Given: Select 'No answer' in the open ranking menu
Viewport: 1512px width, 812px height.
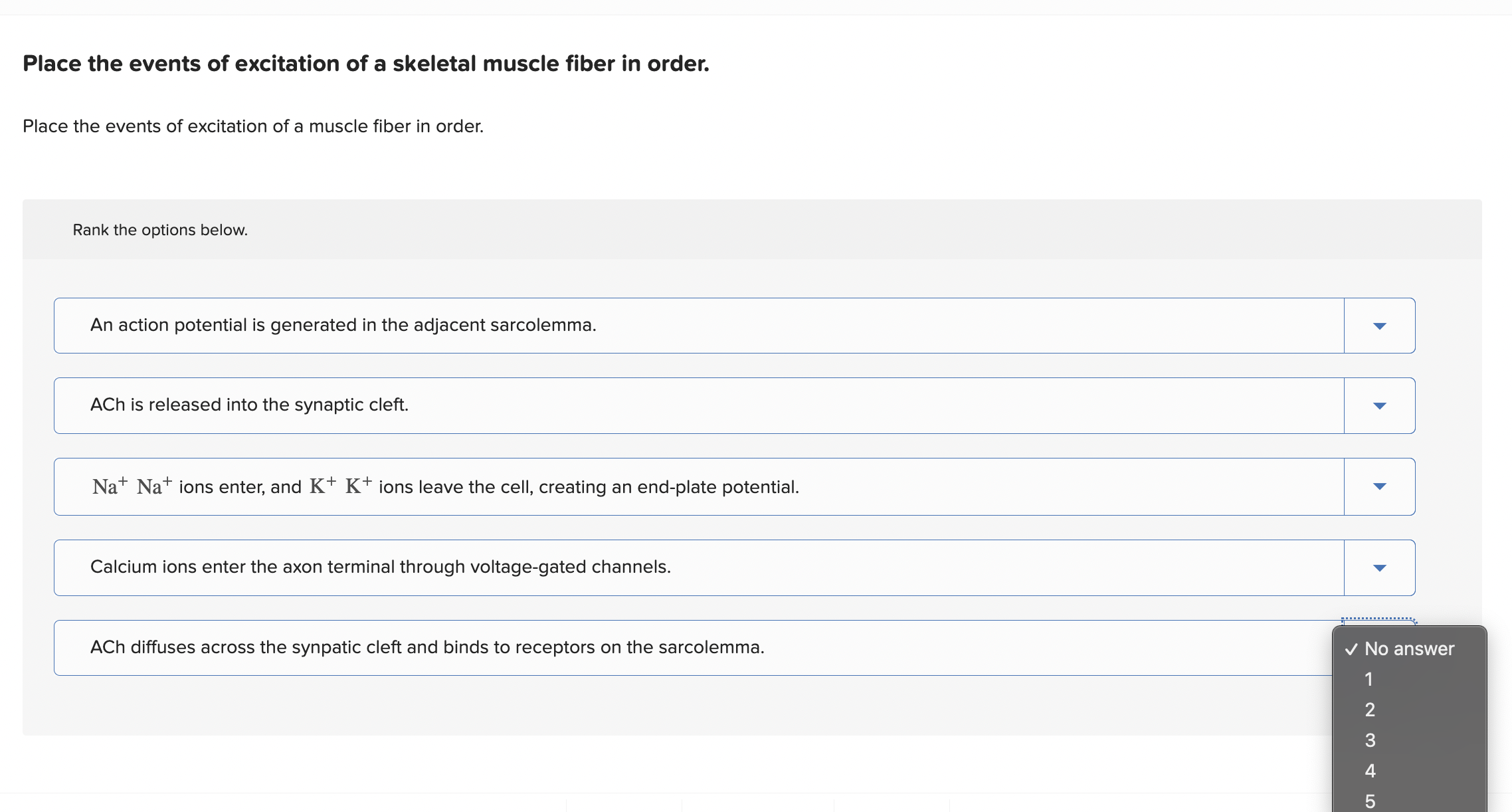Looking at the screenshot, I should tap(1408, 649).
